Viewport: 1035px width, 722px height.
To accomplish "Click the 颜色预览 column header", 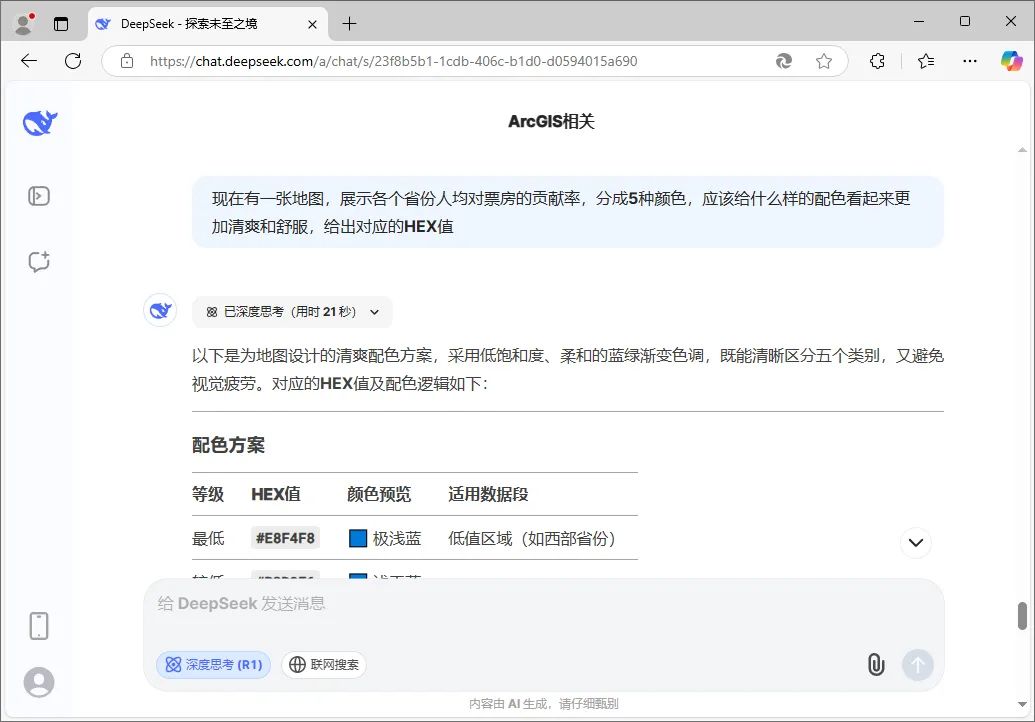I will click(379, 494).
